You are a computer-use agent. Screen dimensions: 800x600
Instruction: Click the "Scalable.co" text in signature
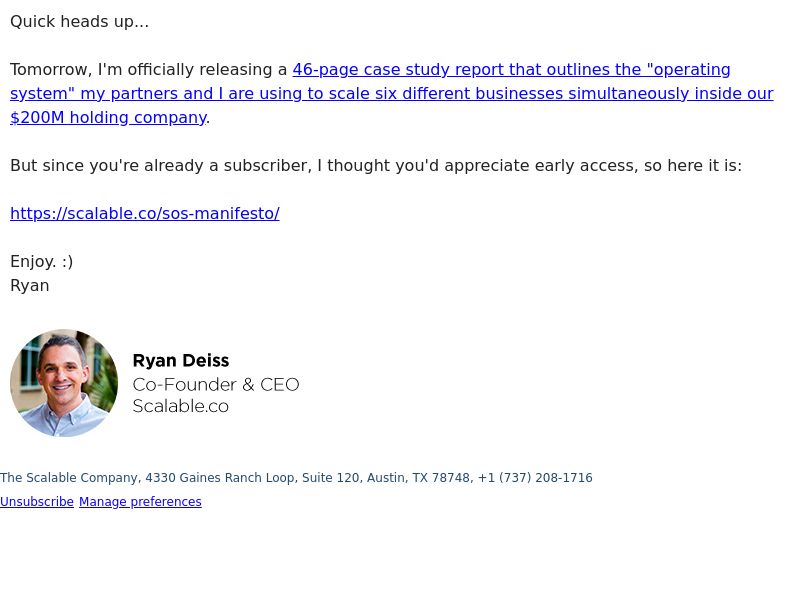click(181, 406)
